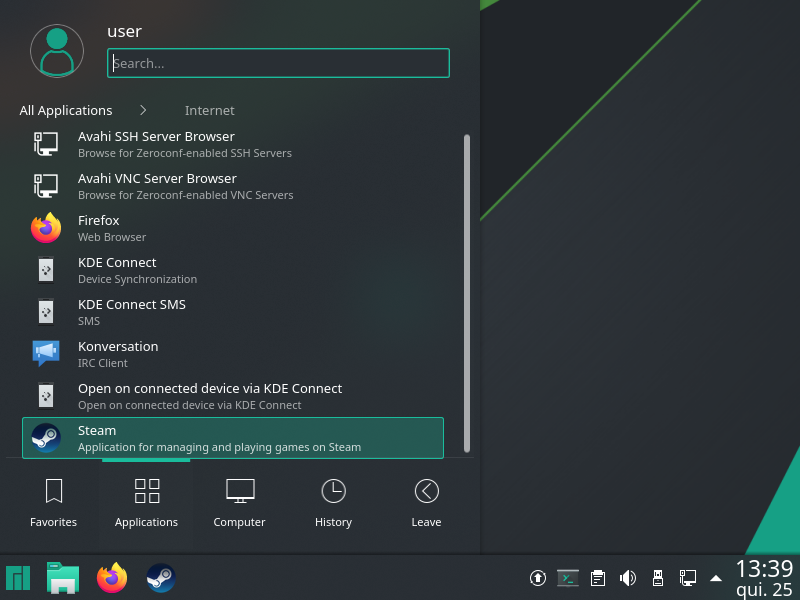Click the breadcrumb chevron arrow
This screenshot has height=600, width=800.
[x=143, y=110]
